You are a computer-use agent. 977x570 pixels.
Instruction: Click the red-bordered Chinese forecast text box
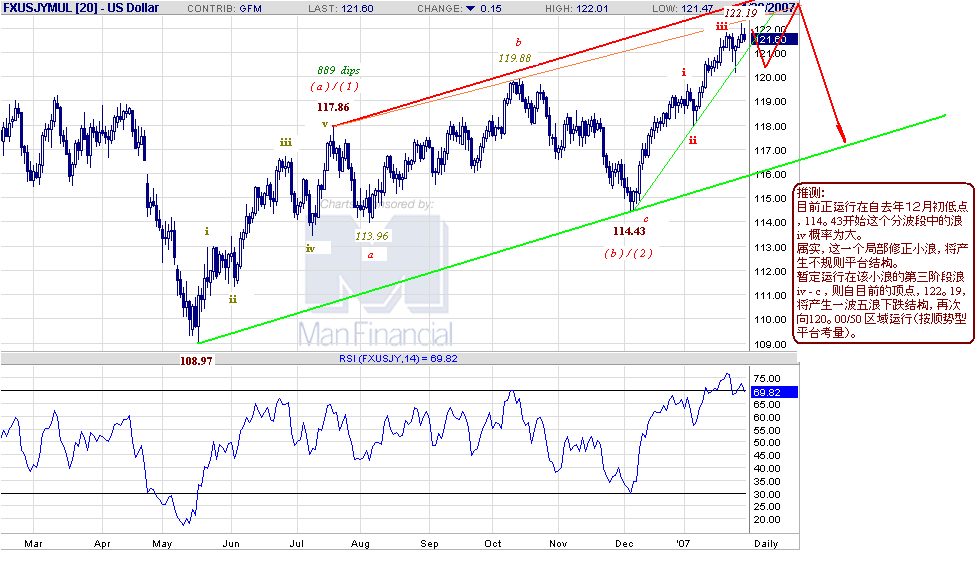point(883,263)
